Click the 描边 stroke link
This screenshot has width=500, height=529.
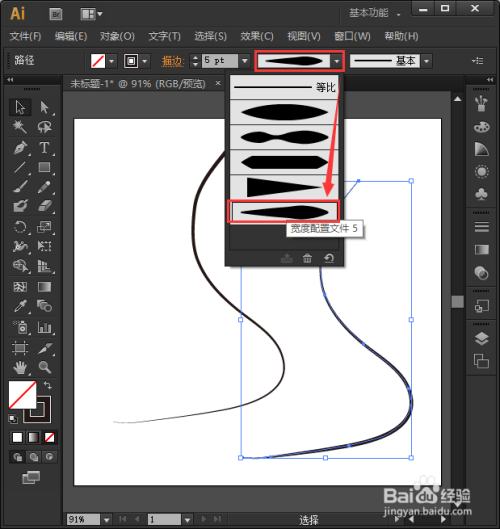pyautogui.click(x=173, y=61)
